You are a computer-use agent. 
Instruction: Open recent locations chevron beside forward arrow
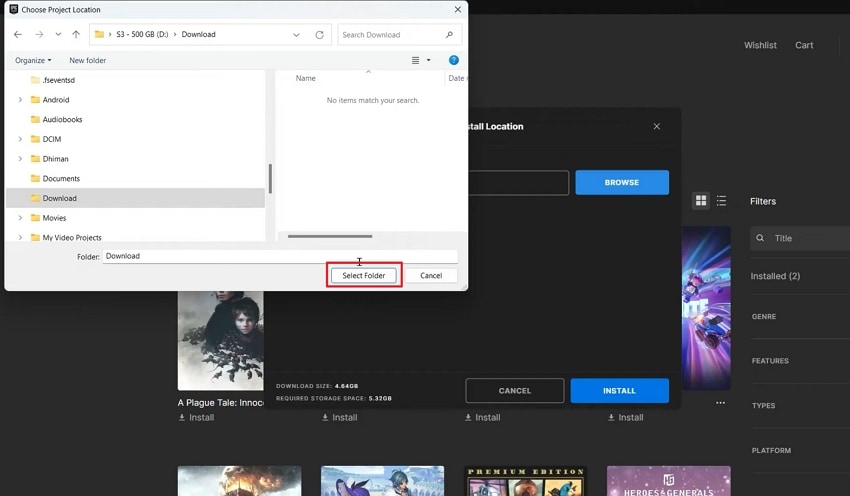pos(58,34)
